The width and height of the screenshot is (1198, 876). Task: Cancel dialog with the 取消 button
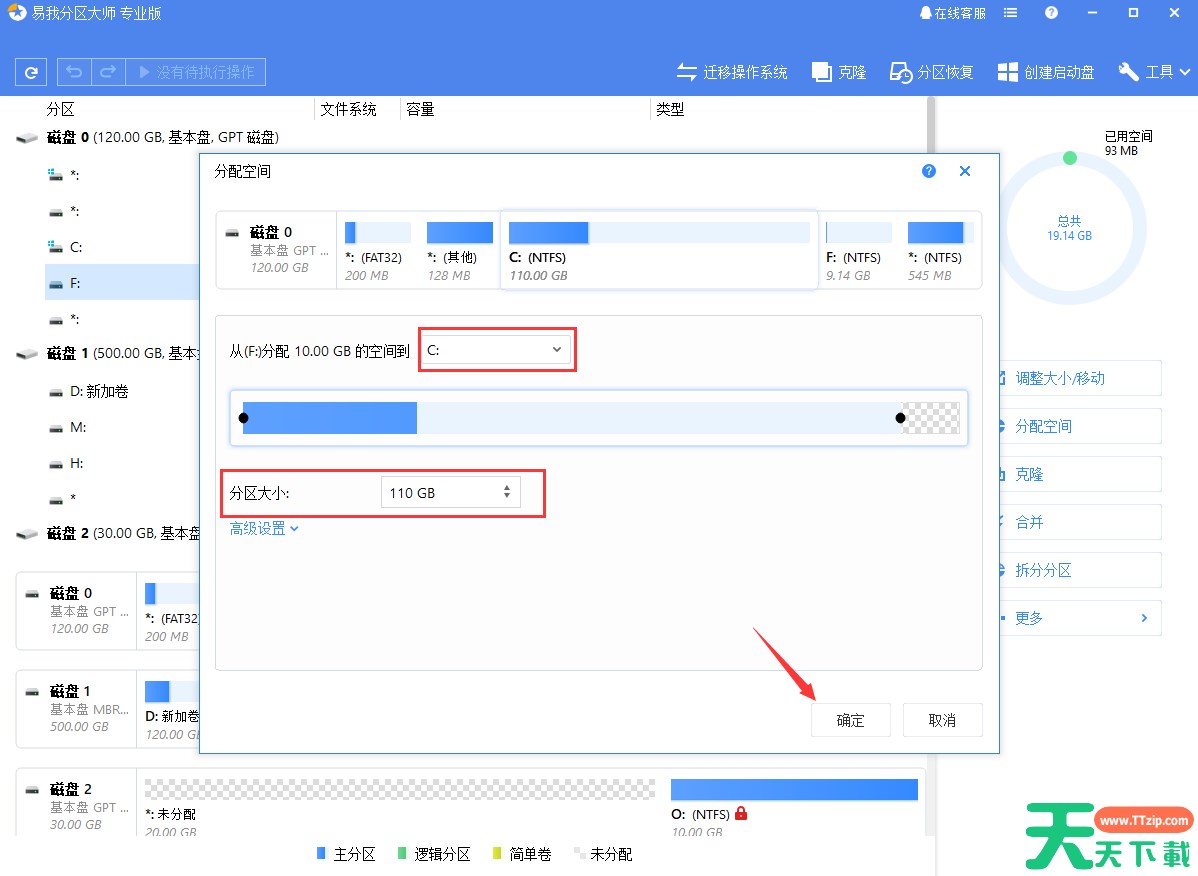click(942, 720)
